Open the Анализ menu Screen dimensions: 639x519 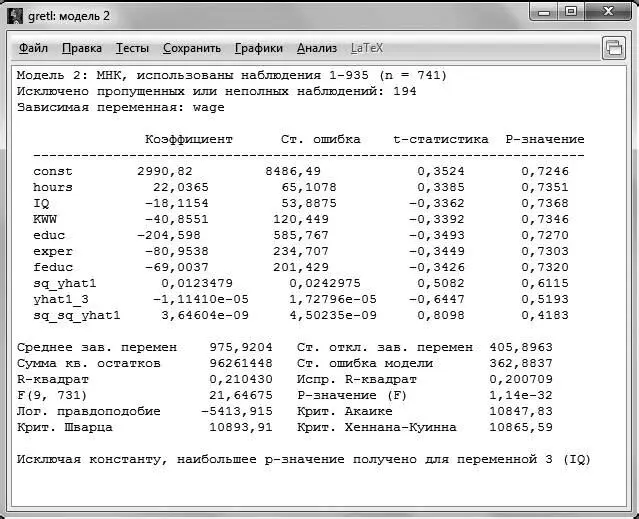(317, 48)
